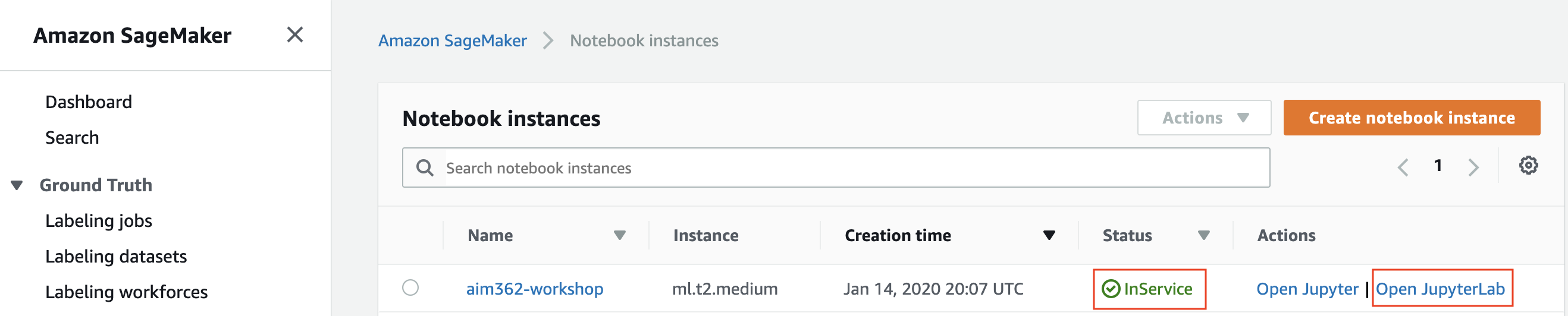Viewport: 1568px width, 316px height.
Task: Open Dashboard in the sidebar
Action: tap(89, 102)
